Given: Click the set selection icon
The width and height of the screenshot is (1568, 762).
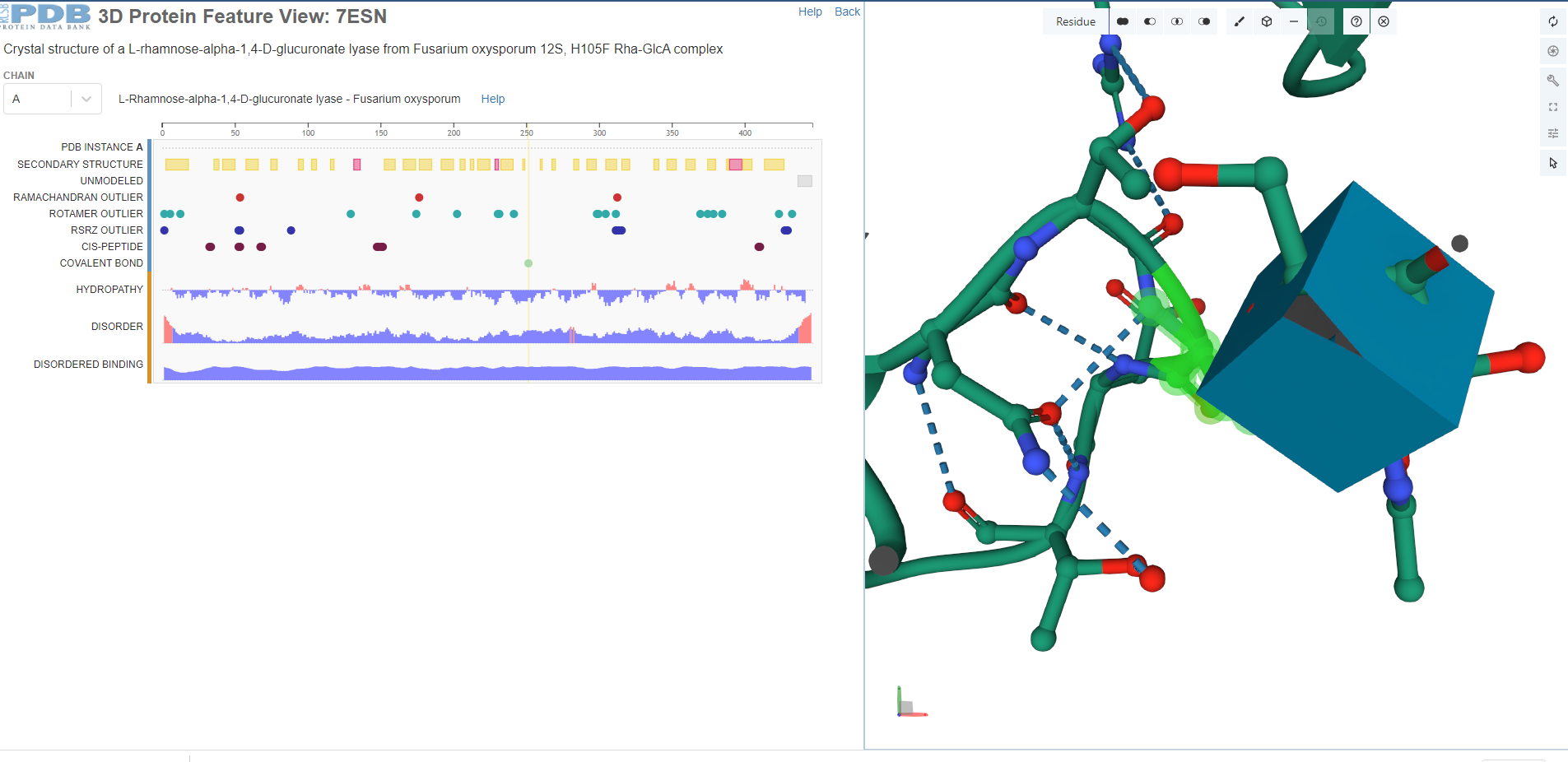Looking at the screenshot, I should pos(1204,21).
